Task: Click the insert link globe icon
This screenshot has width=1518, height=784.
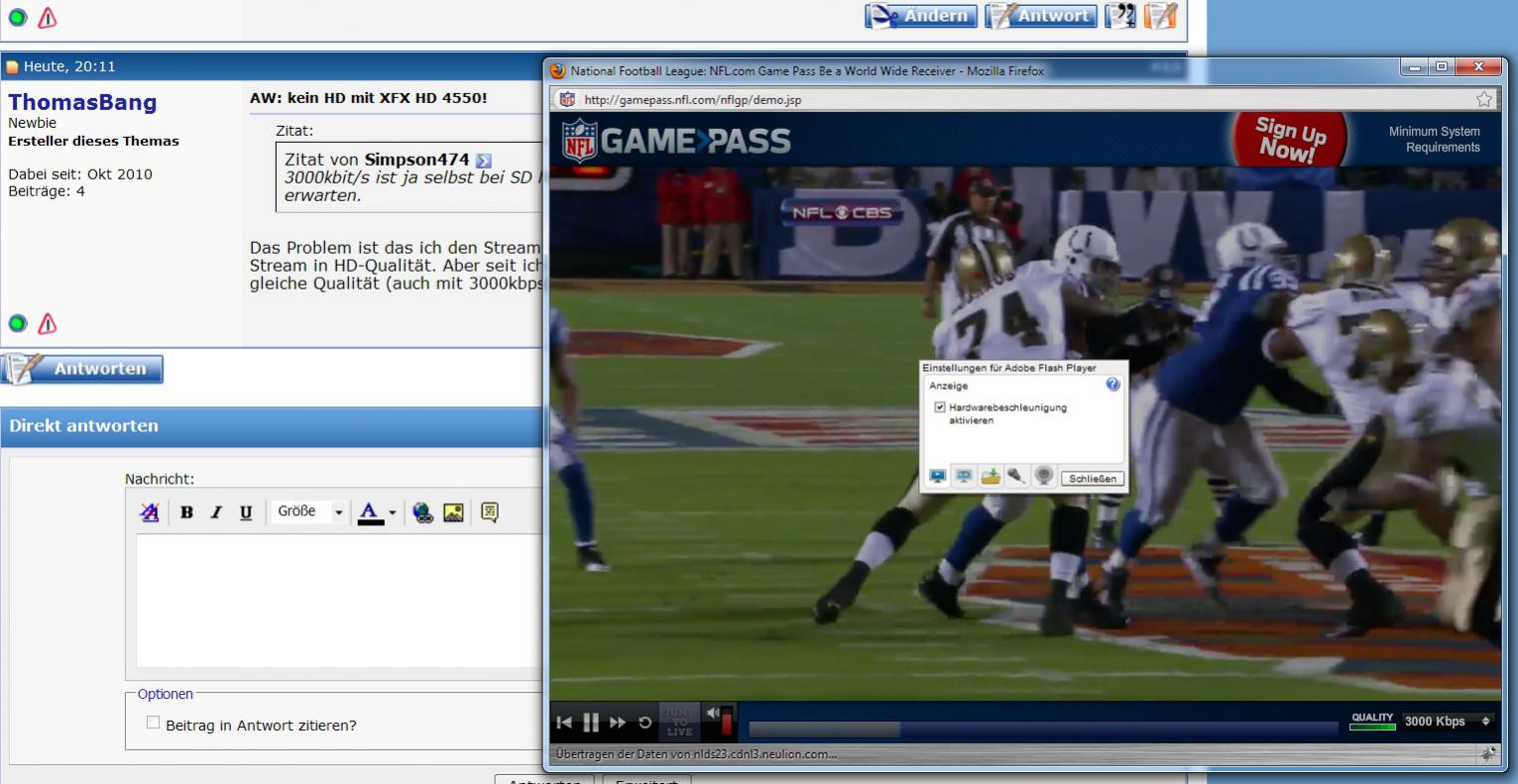Action: [423, 512]
